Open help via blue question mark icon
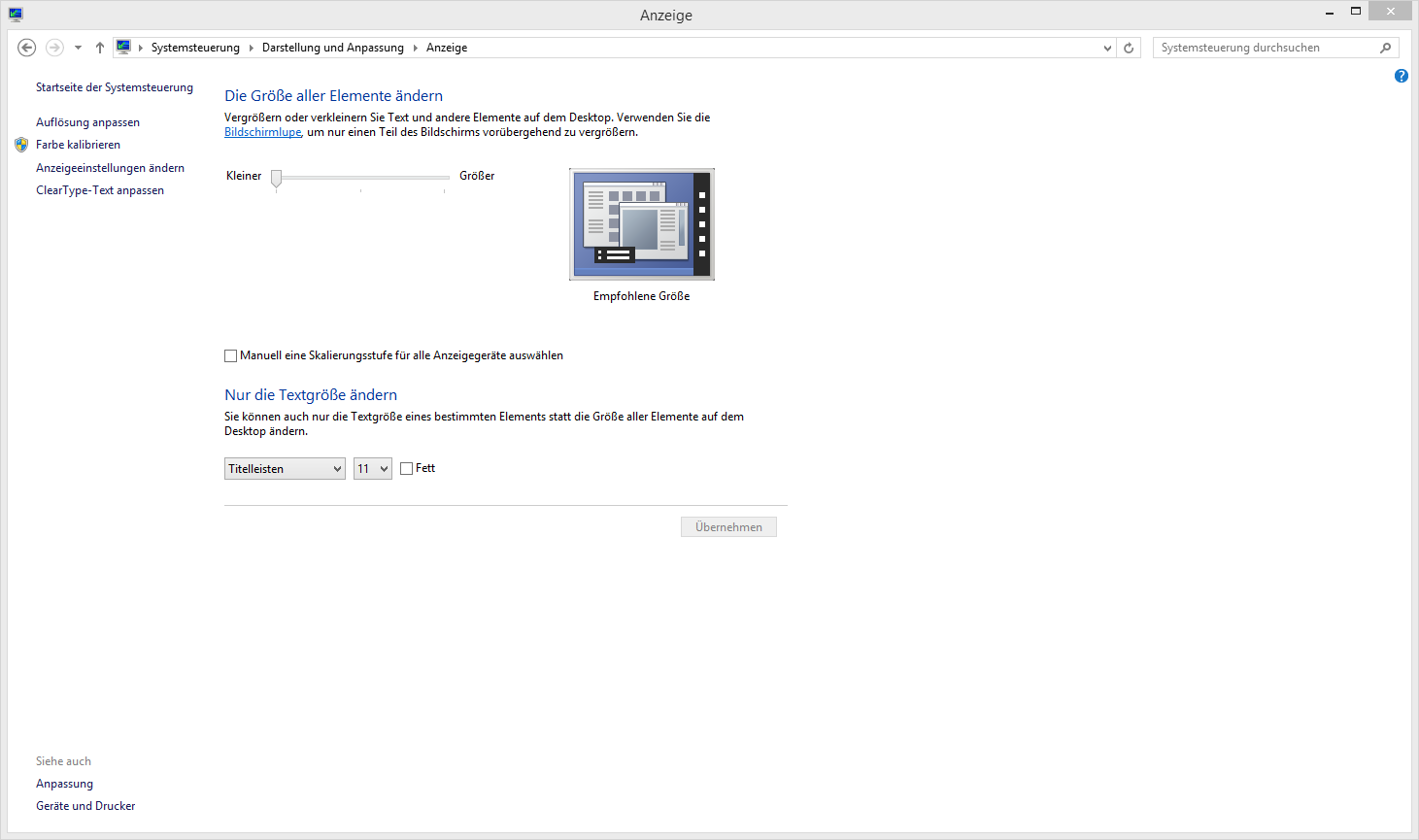The width and height of the screenshot is (1419, 840). click(x=1401, y=76)
